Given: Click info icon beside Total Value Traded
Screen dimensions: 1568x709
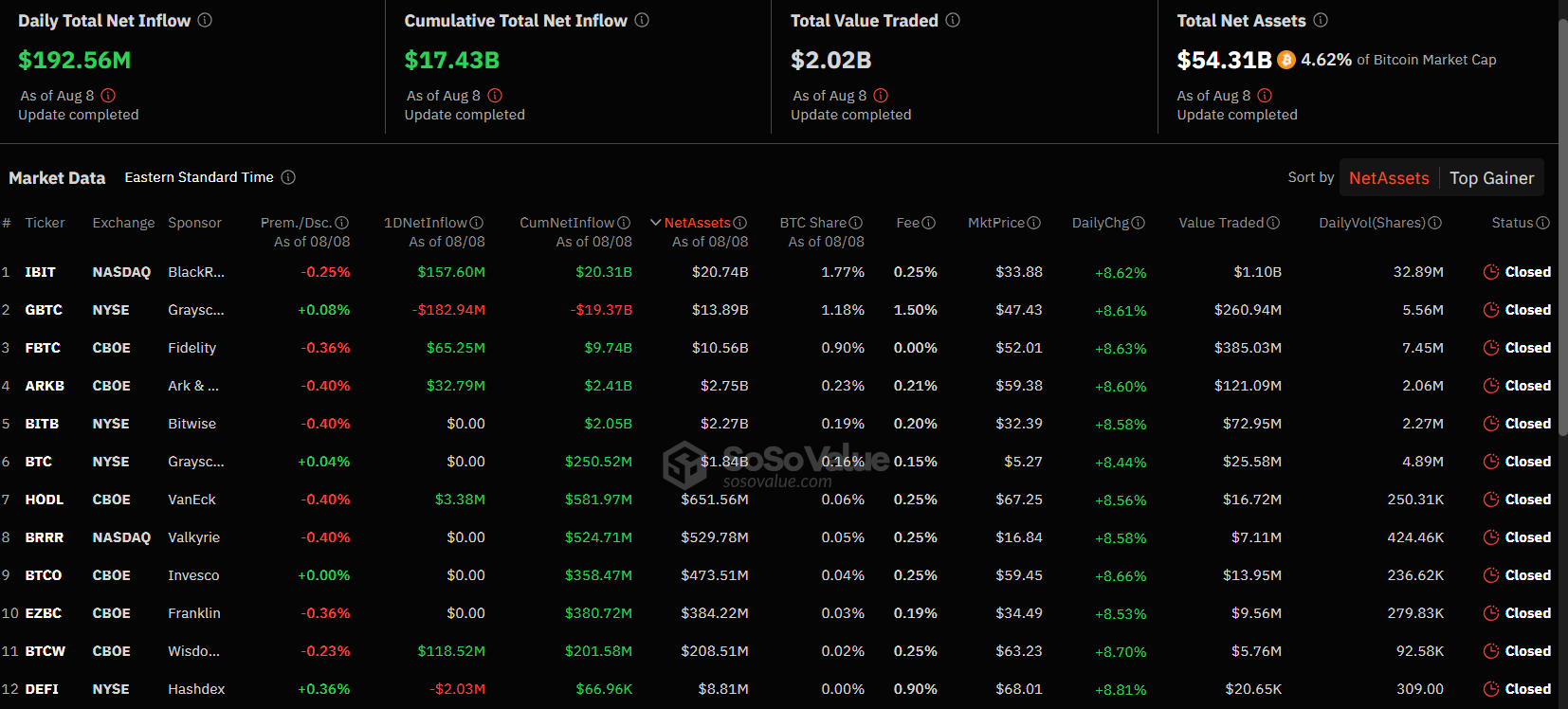Looking at the screenshot, I should pyautogui.click(x=953, y=20).
